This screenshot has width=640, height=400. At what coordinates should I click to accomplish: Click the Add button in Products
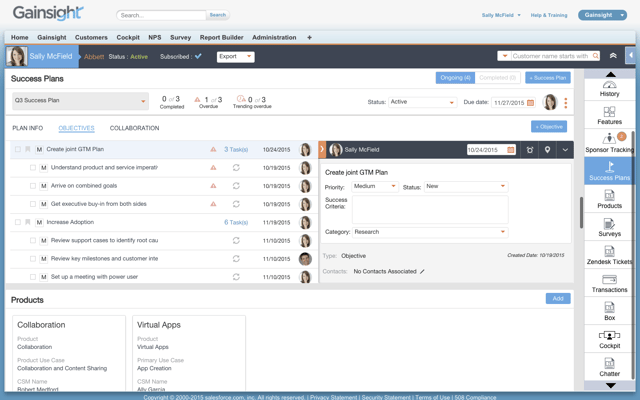558,298
